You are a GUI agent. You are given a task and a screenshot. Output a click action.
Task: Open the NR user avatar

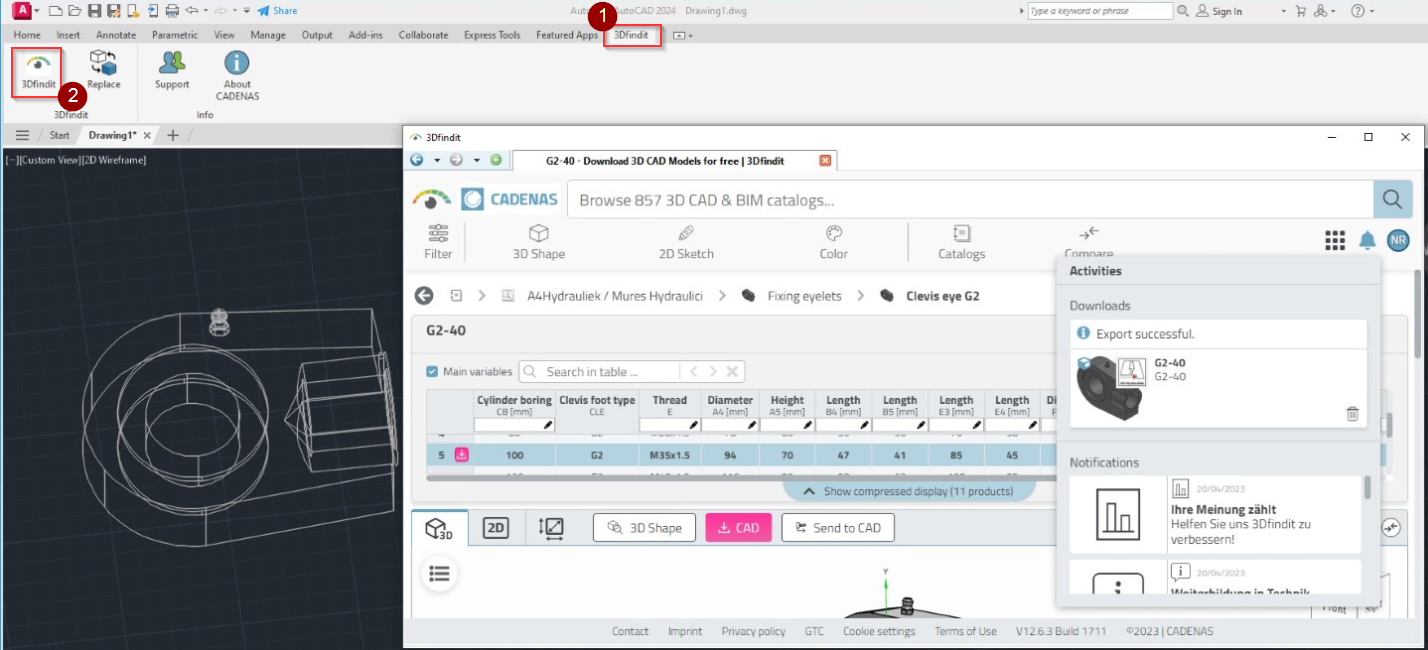pyautogui.click(x=1398, y=240)
